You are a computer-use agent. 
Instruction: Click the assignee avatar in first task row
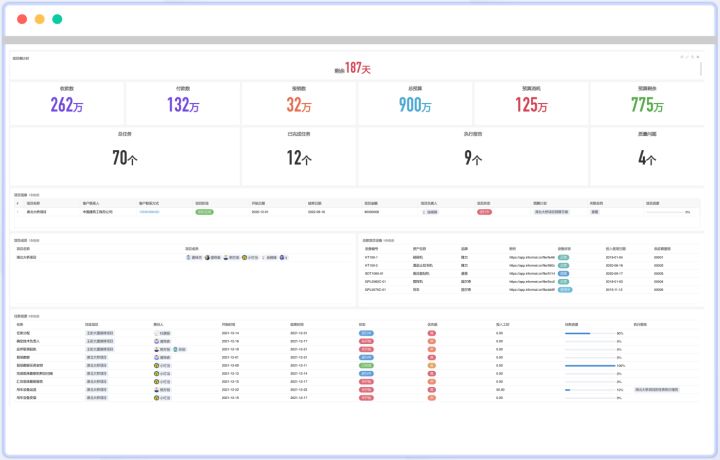coord(157,333)
